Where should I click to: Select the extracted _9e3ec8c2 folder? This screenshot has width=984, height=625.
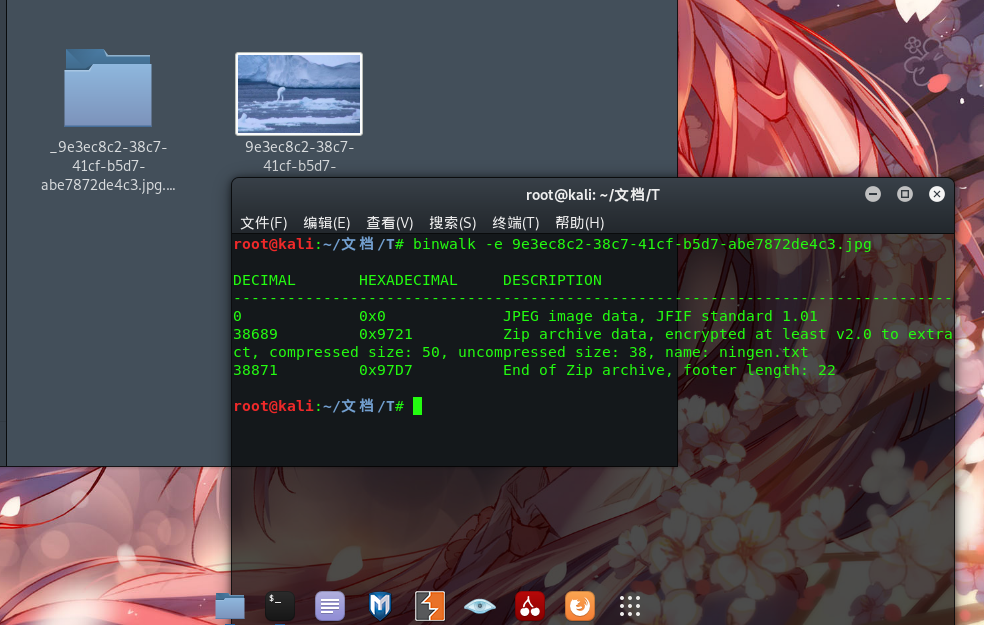click(108, 88)
